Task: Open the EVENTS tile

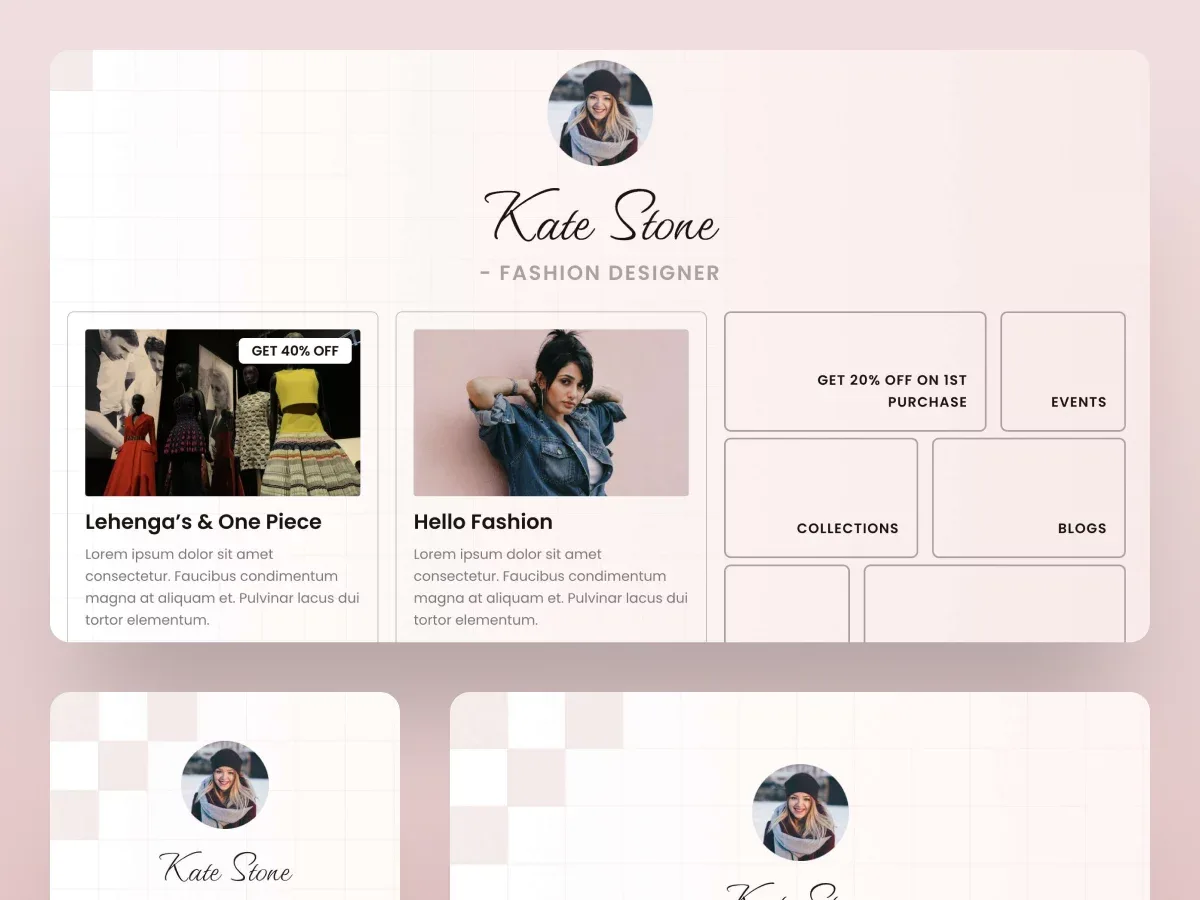Action: (x=1063, y=372)
